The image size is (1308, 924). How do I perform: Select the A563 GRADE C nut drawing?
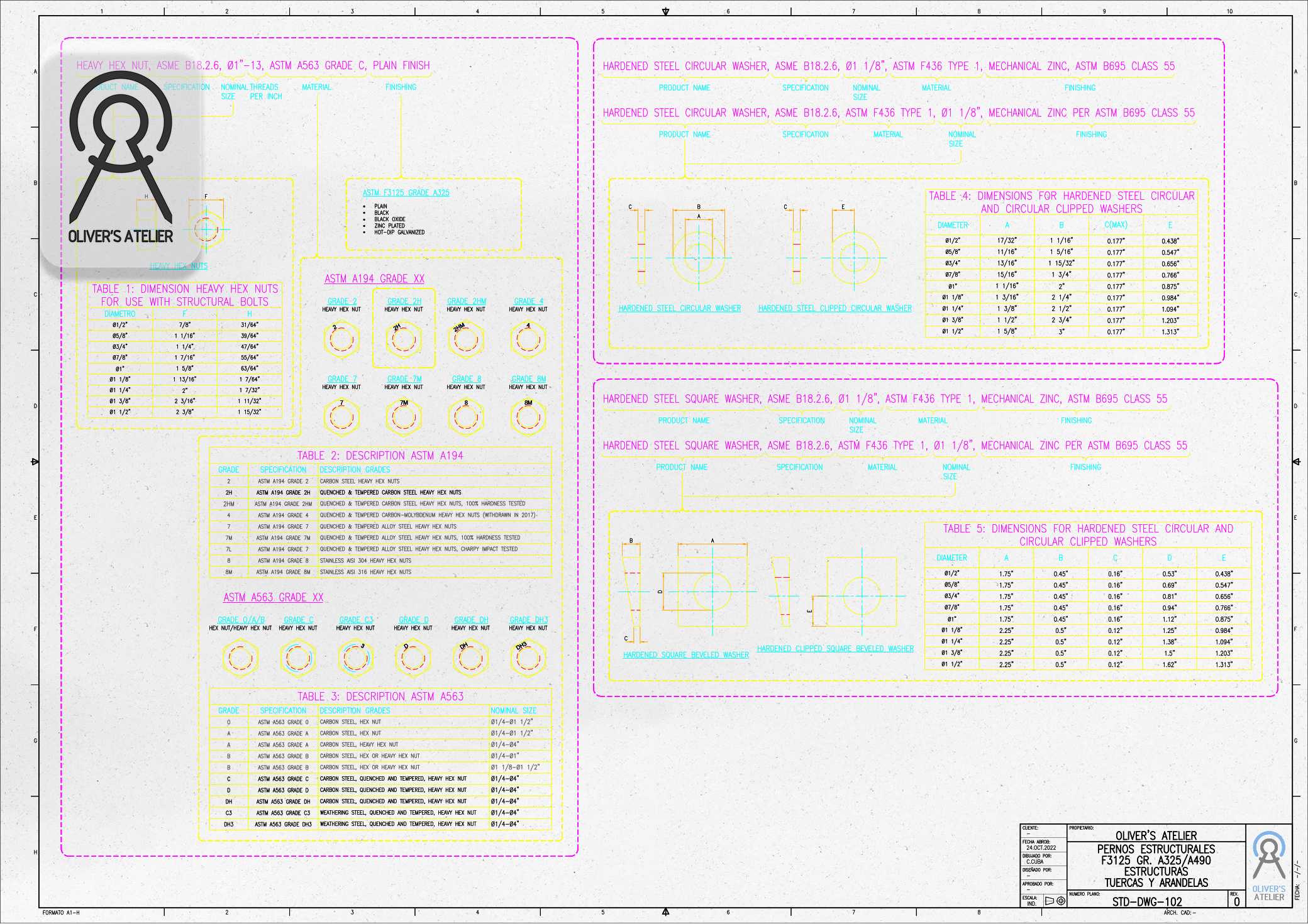(x=298, y=658)
